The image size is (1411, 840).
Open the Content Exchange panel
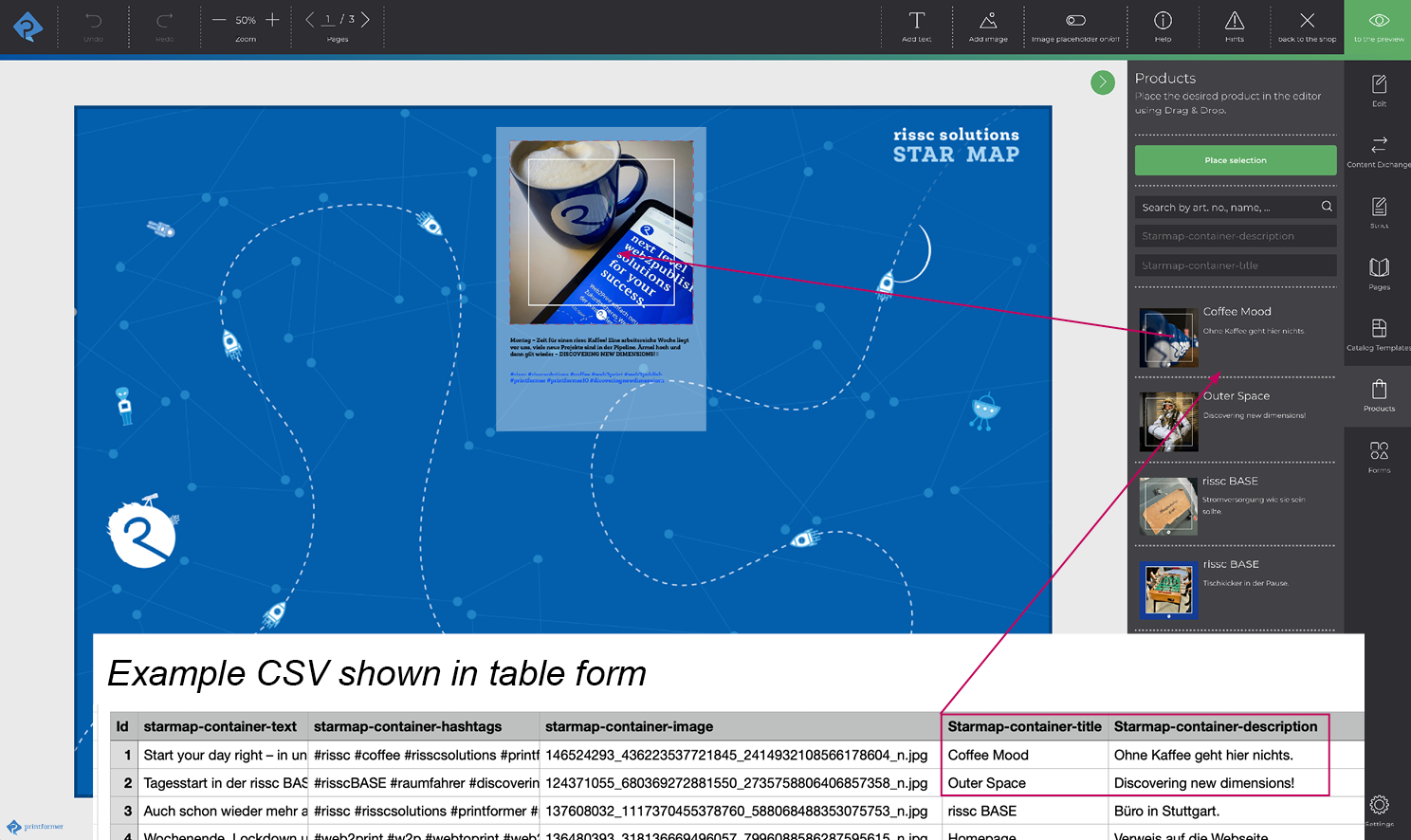1379,151
